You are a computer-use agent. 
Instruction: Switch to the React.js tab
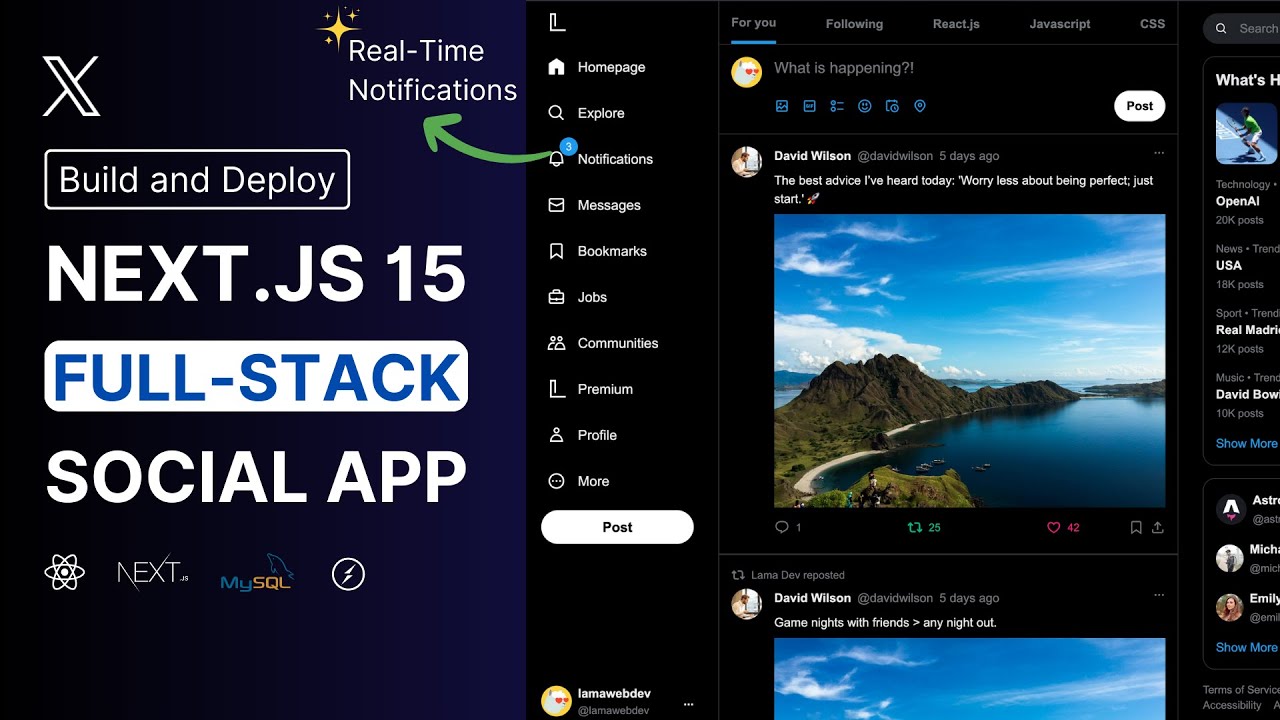956,24
